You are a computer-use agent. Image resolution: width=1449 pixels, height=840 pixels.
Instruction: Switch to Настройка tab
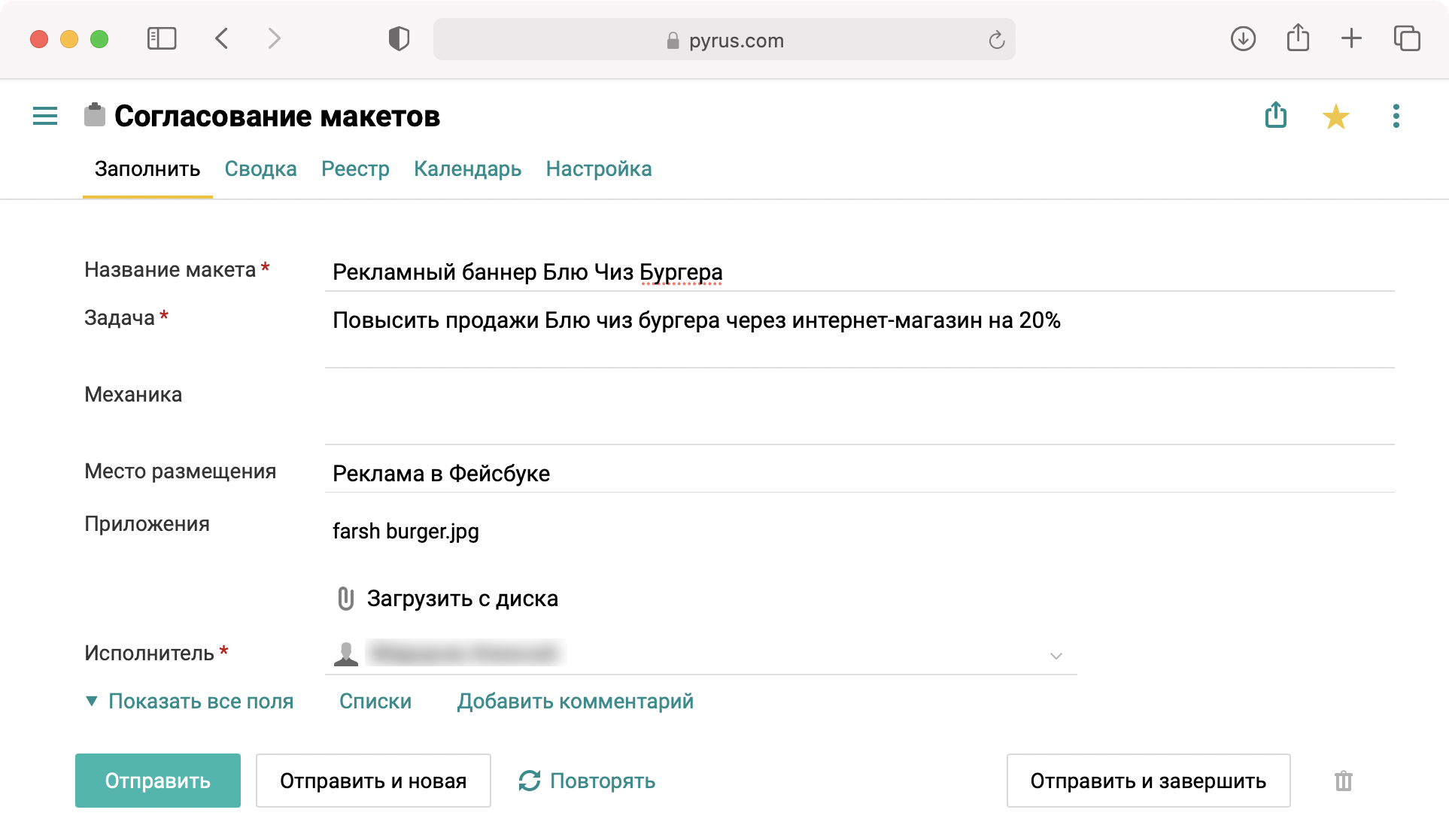point(598,168)
